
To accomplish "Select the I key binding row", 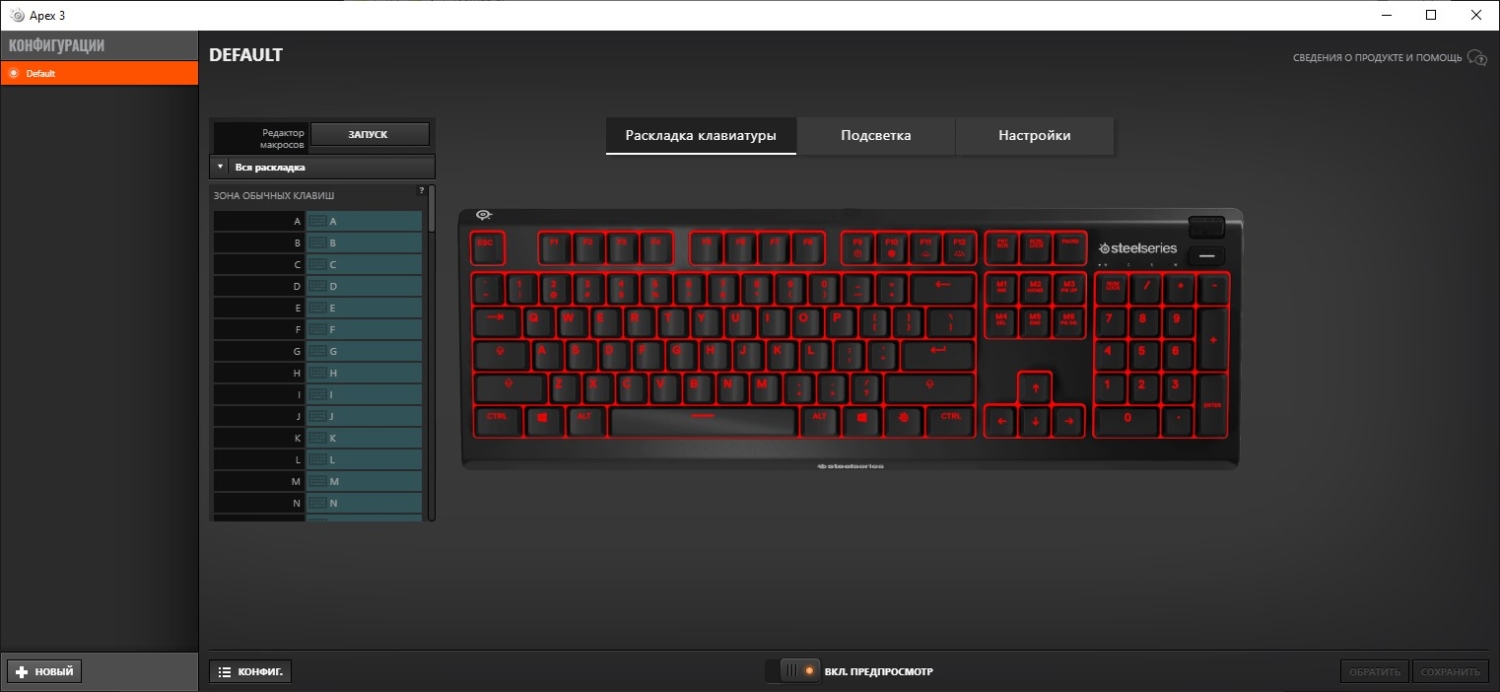I will (x=318, y=394).
